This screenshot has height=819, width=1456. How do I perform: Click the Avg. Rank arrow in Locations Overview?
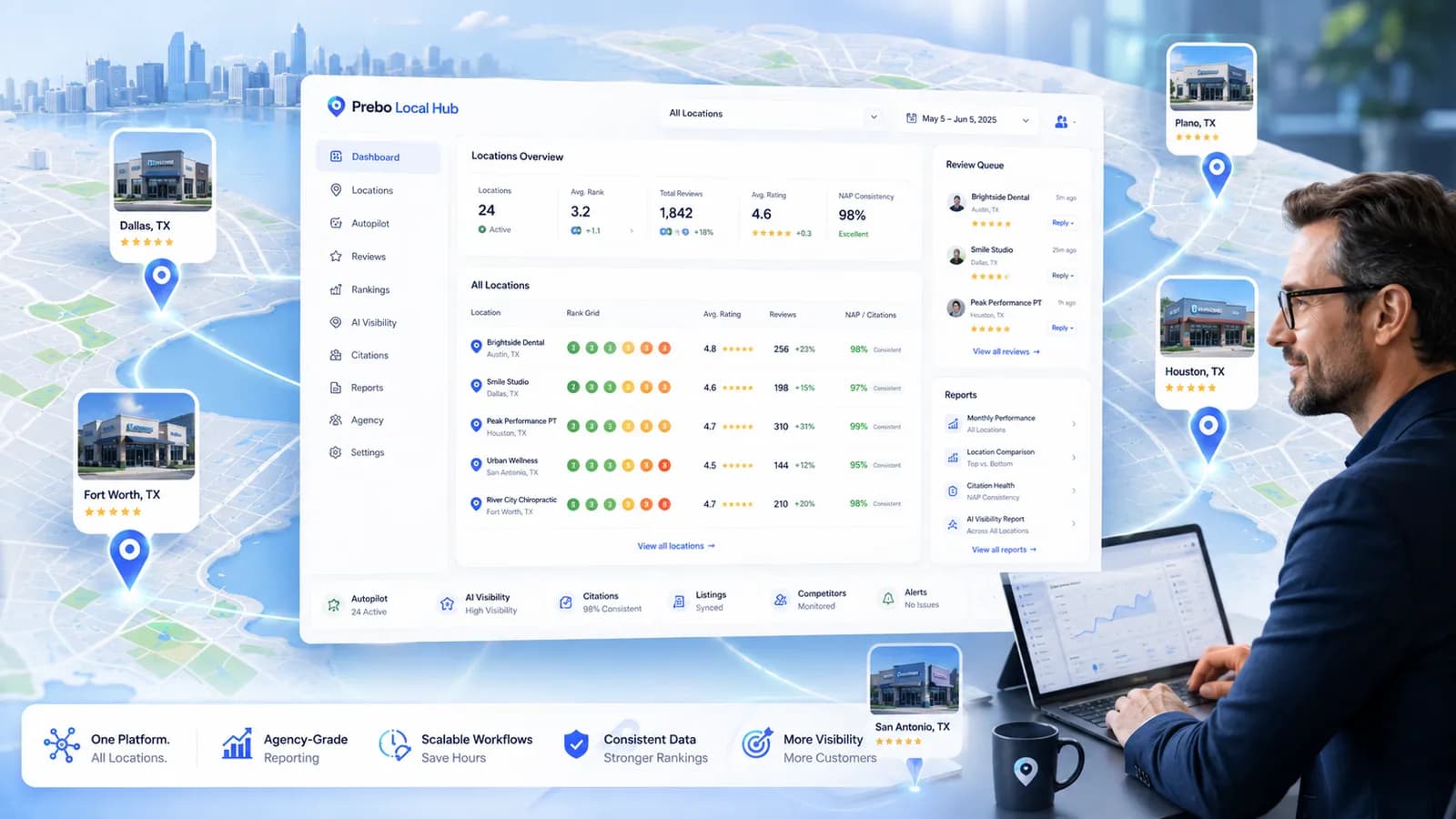(x=632, y=231)
